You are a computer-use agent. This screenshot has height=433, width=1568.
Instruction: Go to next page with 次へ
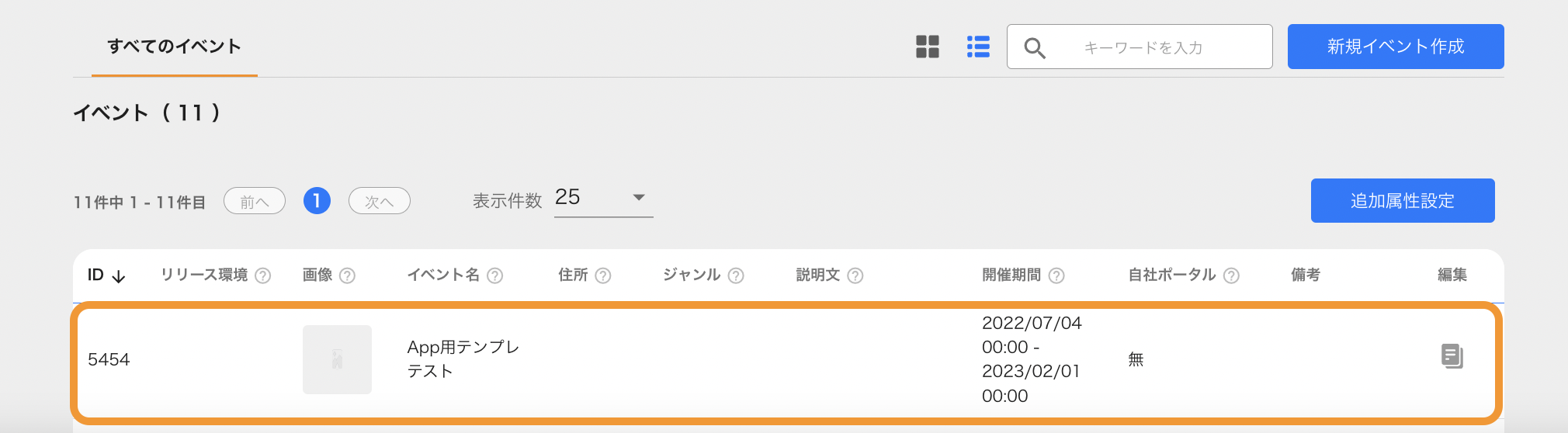380,201
